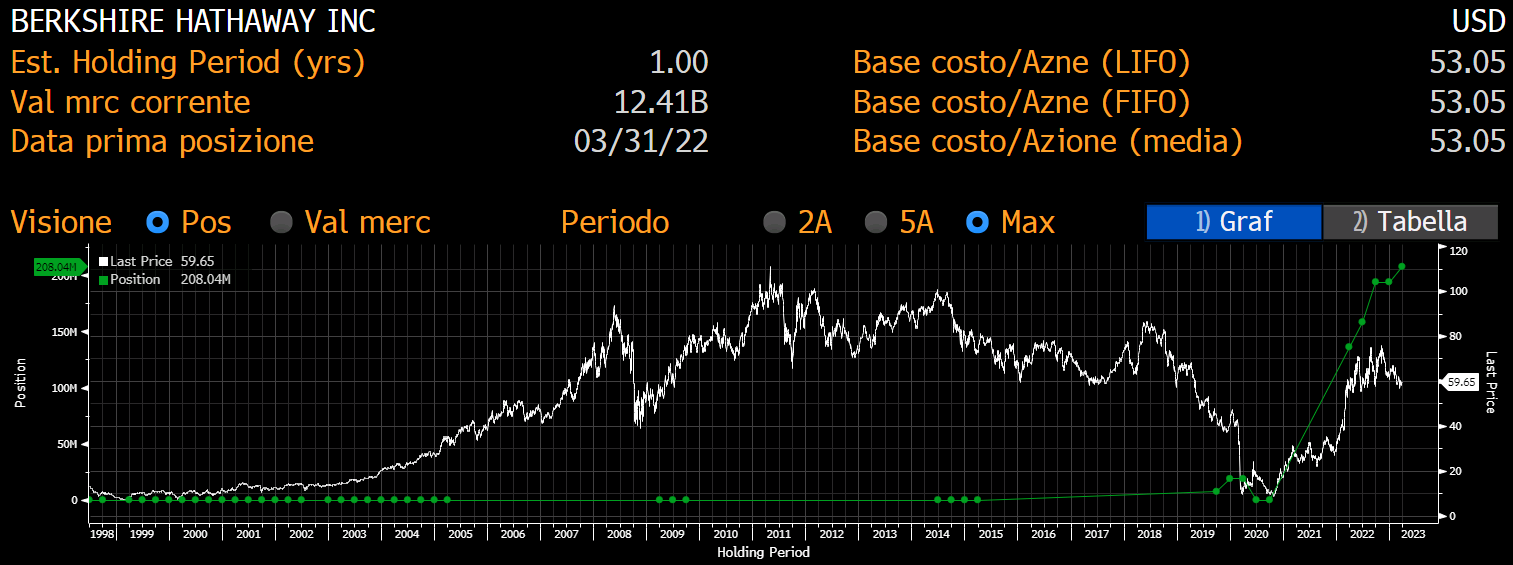Click the Position 208.04M legend entry
Image resolution: width=1513 pixels, height=565 pixels.
165,279
